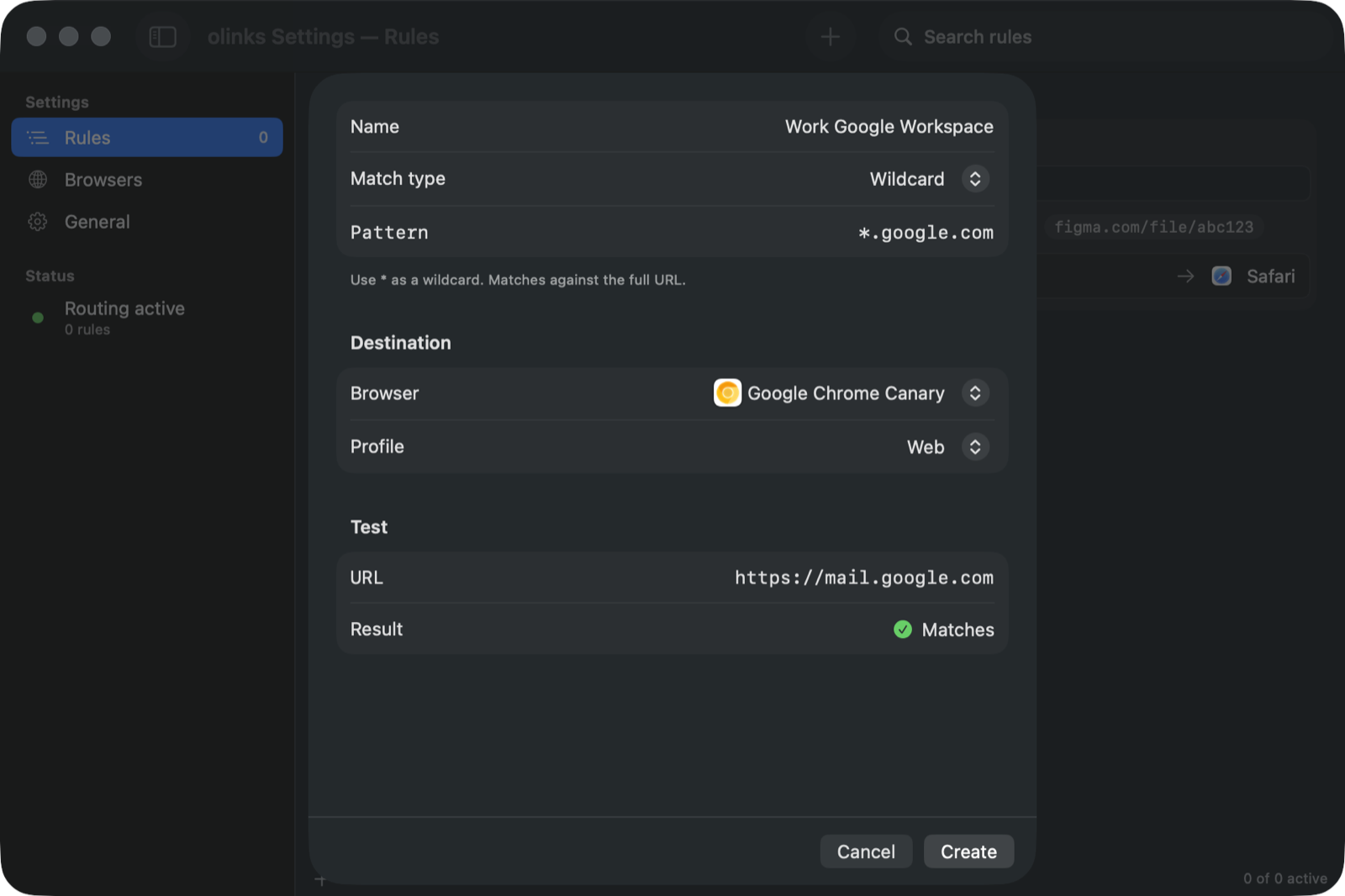
Task: Click the Create button
Action: click(x=968, y=851)
